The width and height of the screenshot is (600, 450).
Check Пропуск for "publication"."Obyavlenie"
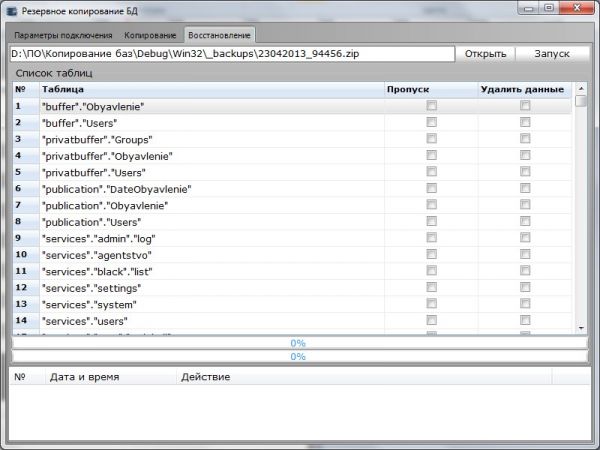click(431, 204)
